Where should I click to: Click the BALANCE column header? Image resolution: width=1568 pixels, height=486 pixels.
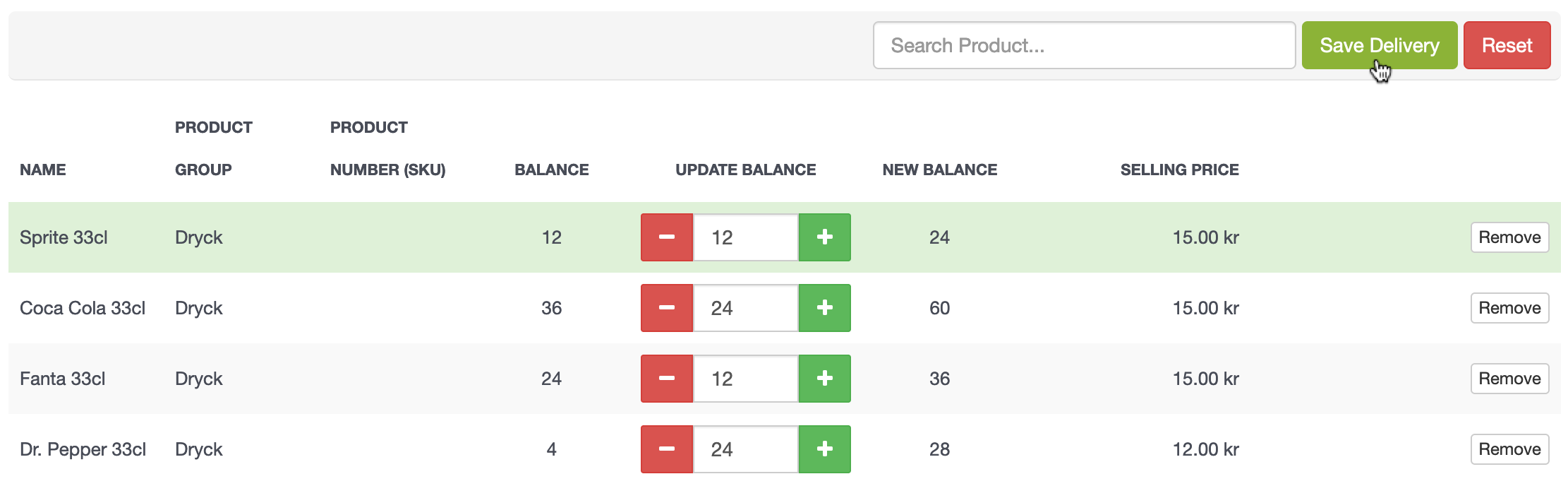[552, 170]
